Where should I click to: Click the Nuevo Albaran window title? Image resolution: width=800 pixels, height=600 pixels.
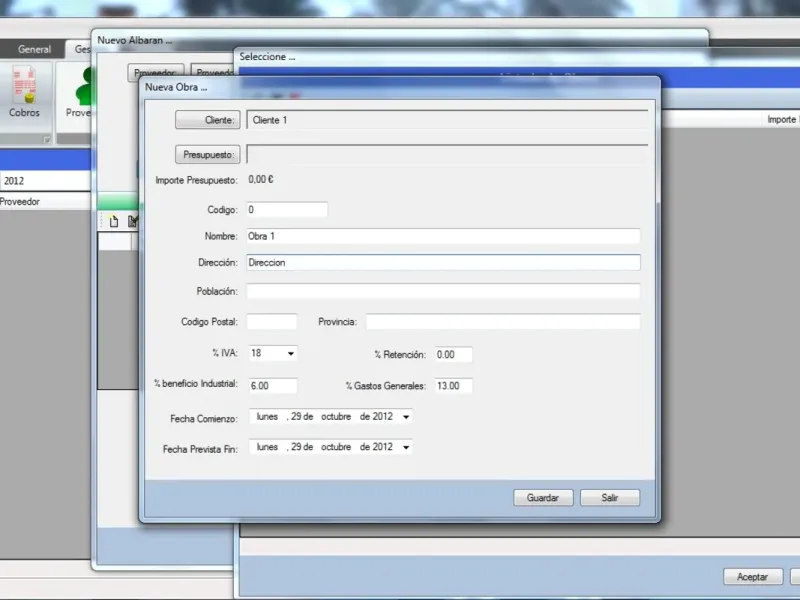[135, 40]
